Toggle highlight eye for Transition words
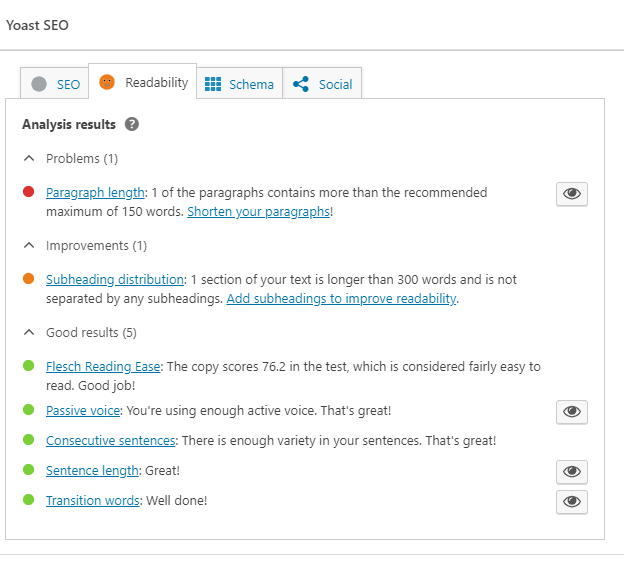624x570 pixels. tap(572, 502)
